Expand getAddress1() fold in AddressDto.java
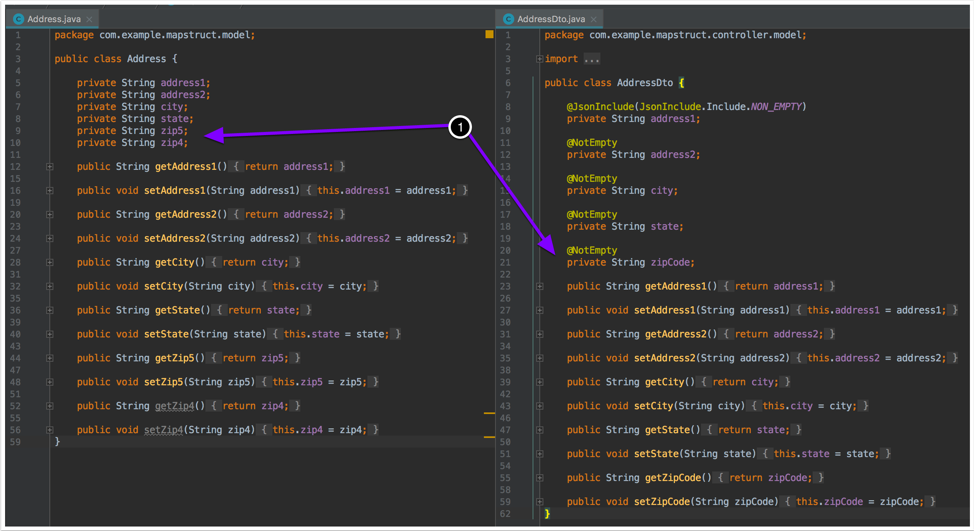 coord(539,286)
